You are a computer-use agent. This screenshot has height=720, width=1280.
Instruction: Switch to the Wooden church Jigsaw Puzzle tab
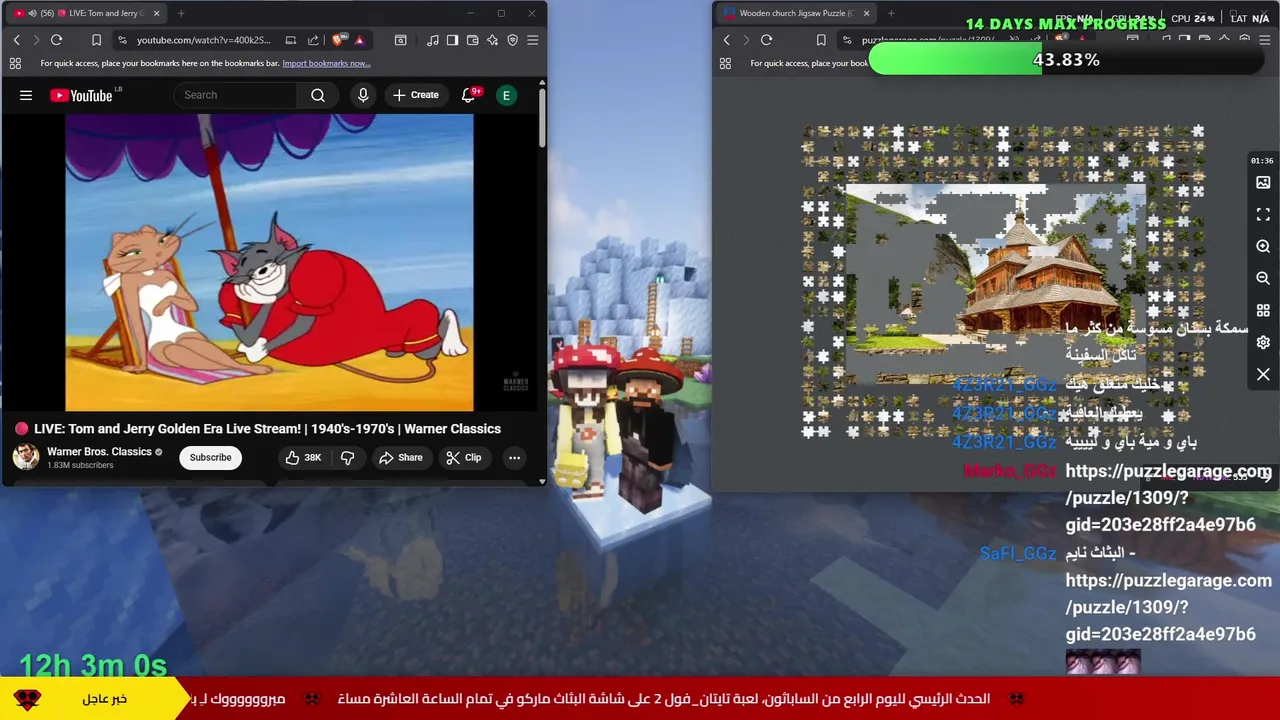click(796, 13)
